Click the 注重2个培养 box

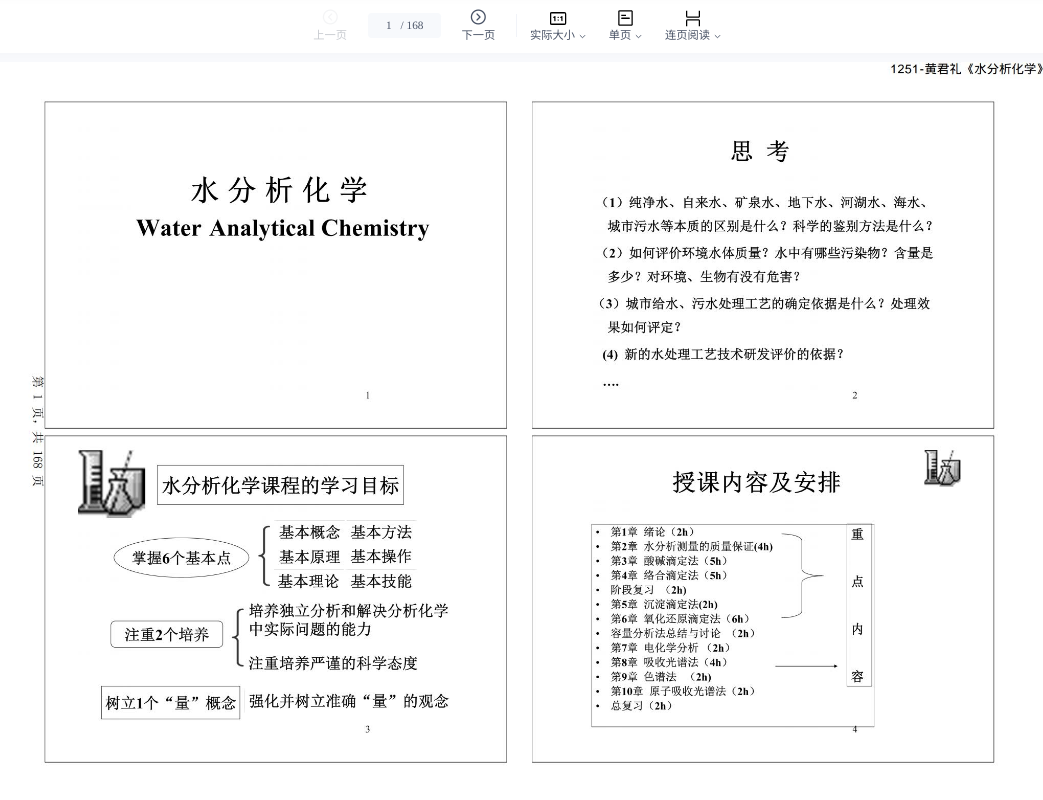click(166, 634)
